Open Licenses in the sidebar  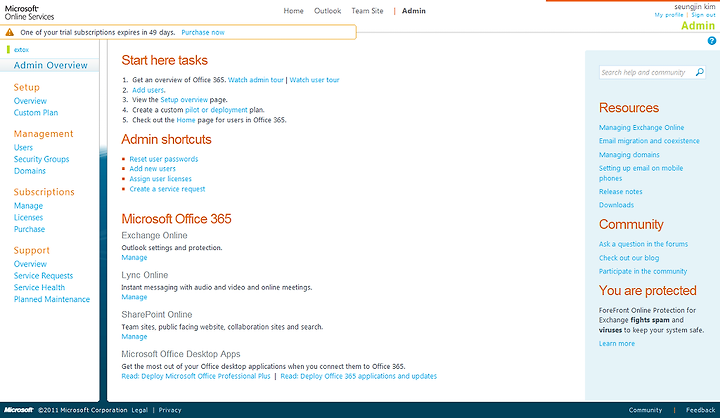28,217
